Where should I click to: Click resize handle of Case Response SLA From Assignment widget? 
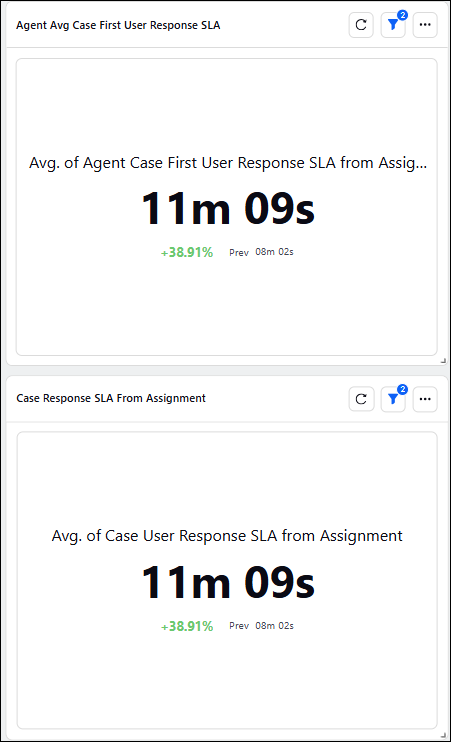pos(443,735)
